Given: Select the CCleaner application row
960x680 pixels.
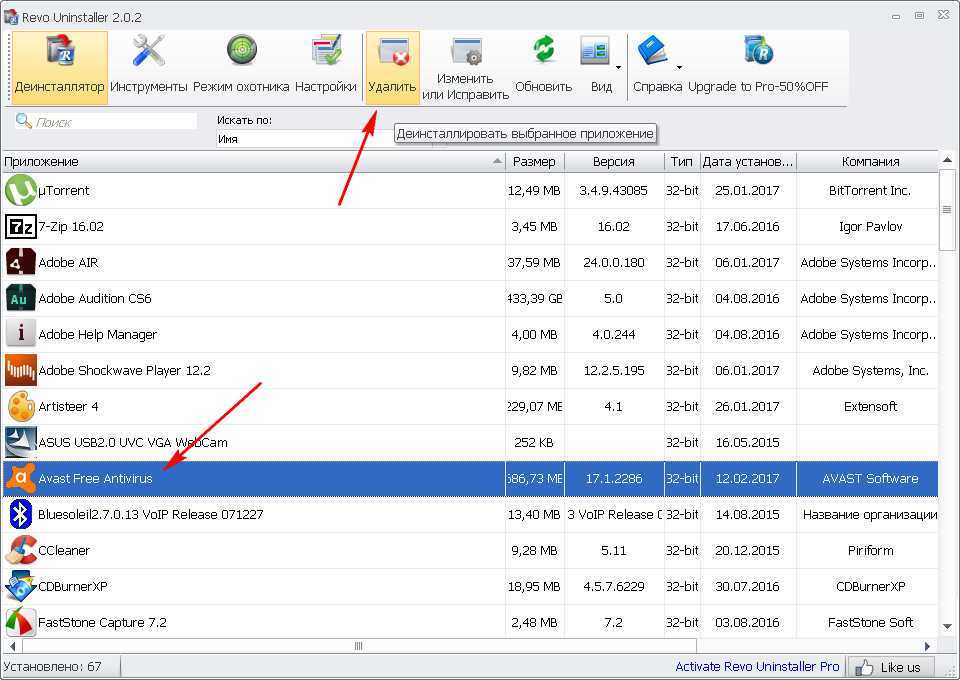Looking at the screenshot, I should 64,550.
